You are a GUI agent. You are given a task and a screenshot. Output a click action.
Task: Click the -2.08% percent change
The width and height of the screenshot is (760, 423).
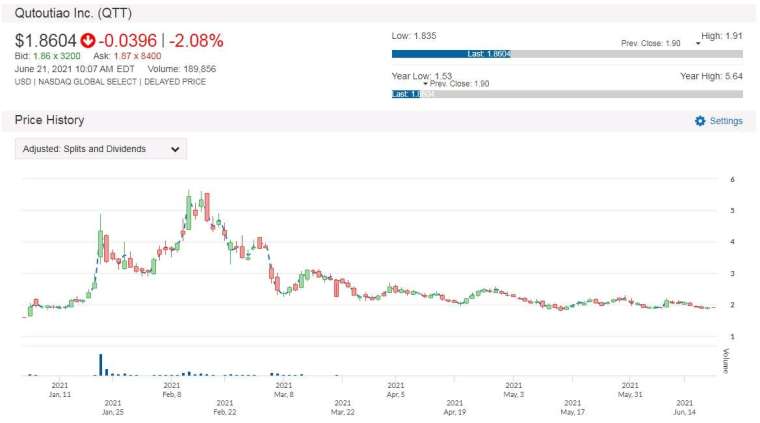196,41
